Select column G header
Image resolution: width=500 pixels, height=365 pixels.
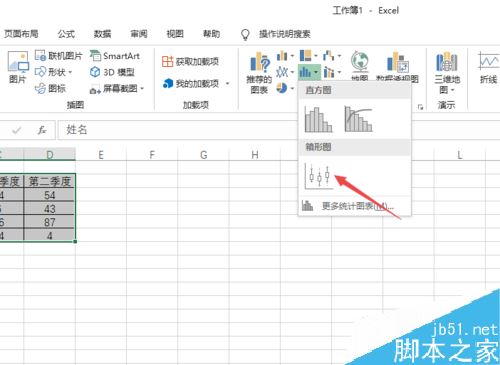point(203,154)
